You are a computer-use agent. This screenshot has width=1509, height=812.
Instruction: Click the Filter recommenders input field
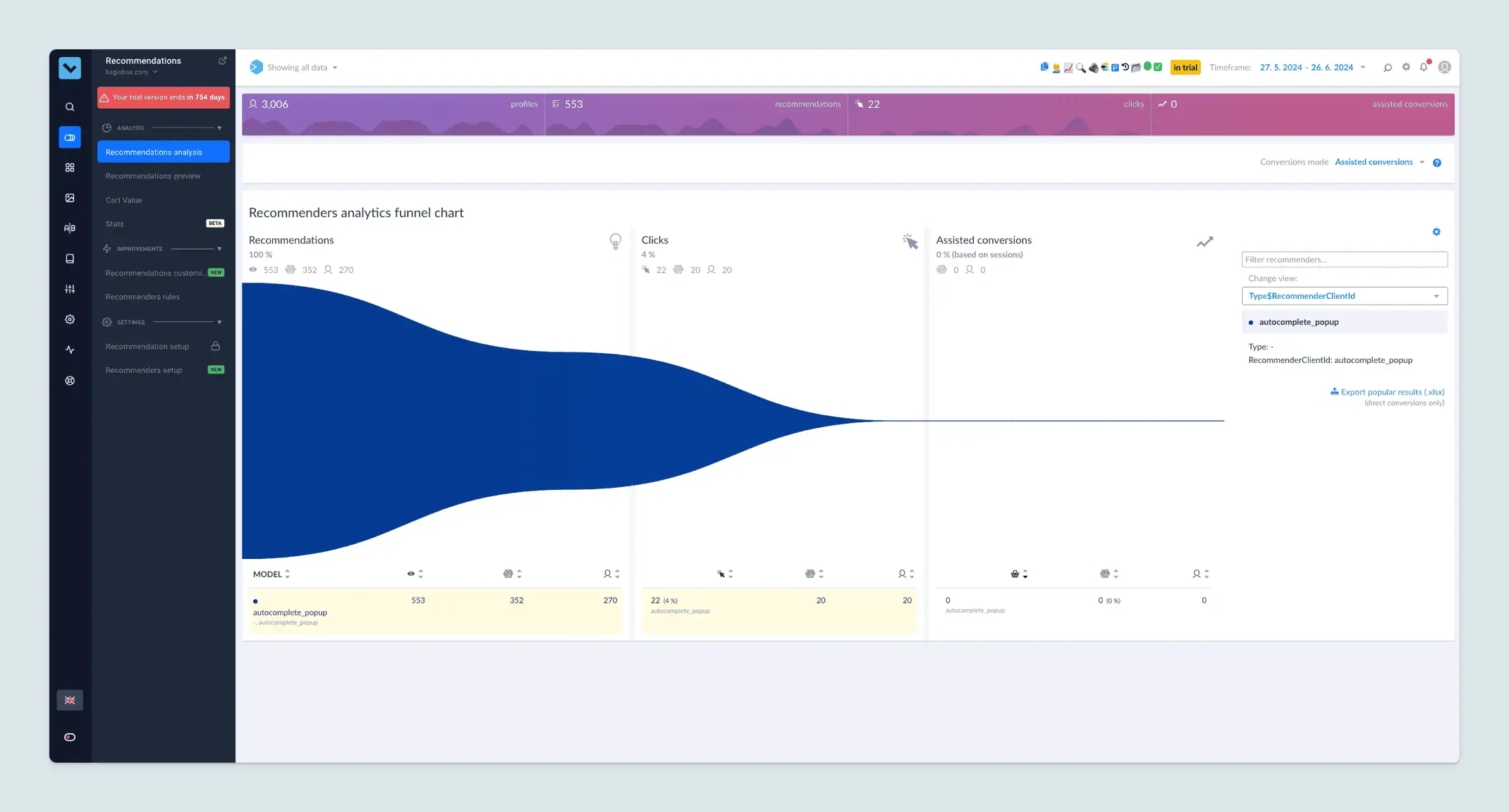coord(1344,259)
